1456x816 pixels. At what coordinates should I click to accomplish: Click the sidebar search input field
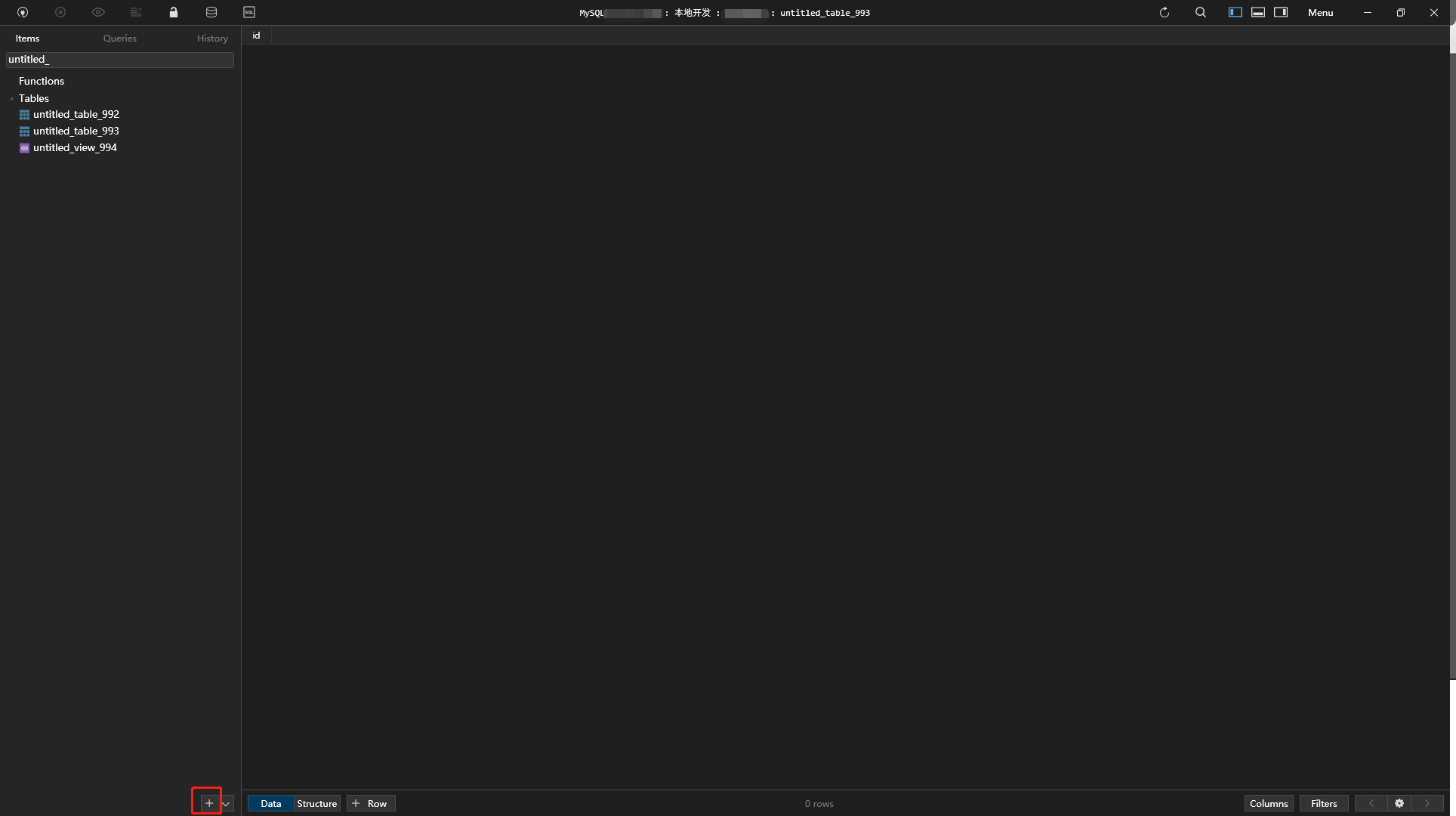pos(120,60)
